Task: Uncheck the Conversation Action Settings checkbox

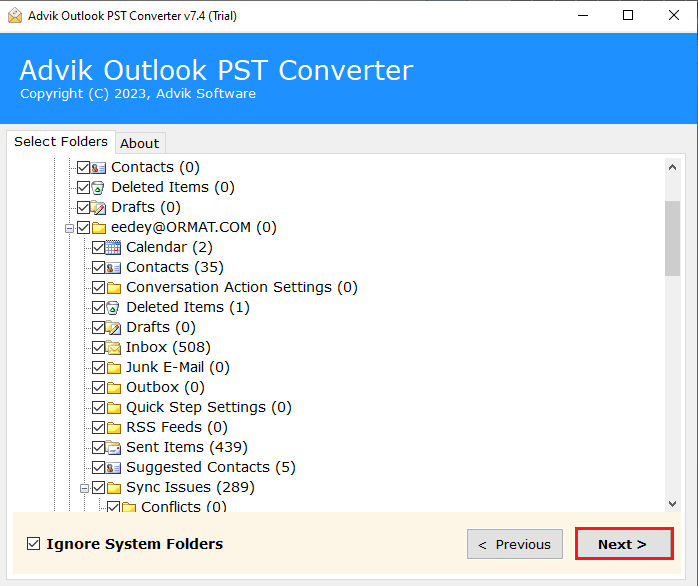Action: coord(98,288)
